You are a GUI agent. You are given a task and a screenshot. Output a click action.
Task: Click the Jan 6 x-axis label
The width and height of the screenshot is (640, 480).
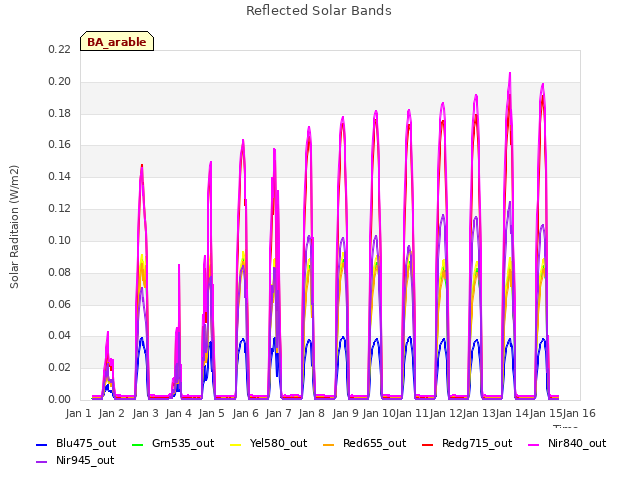pos(246,413)
